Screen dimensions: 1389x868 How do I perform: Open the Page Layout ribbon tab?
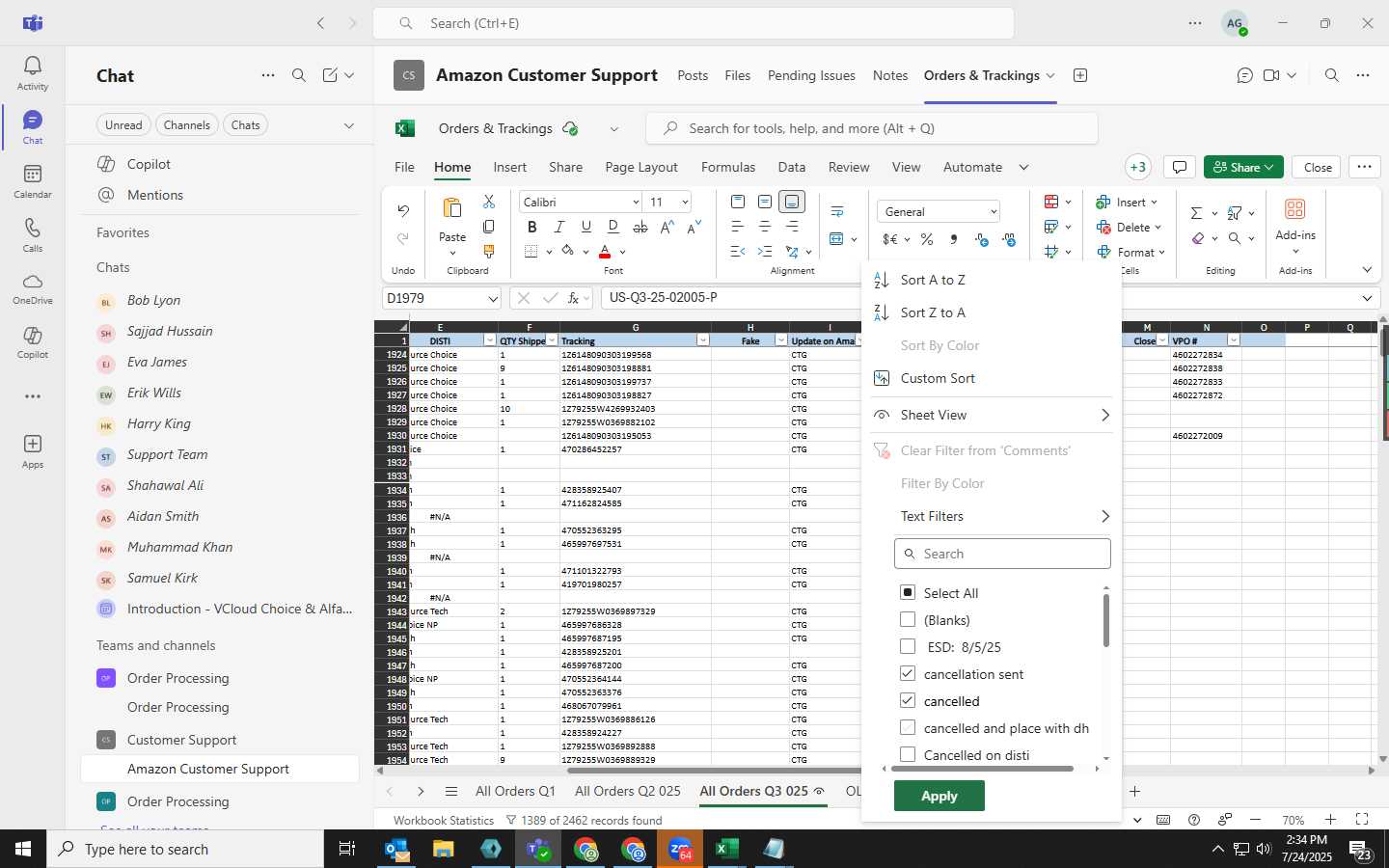pyautogui.click(x=641, y=167)
